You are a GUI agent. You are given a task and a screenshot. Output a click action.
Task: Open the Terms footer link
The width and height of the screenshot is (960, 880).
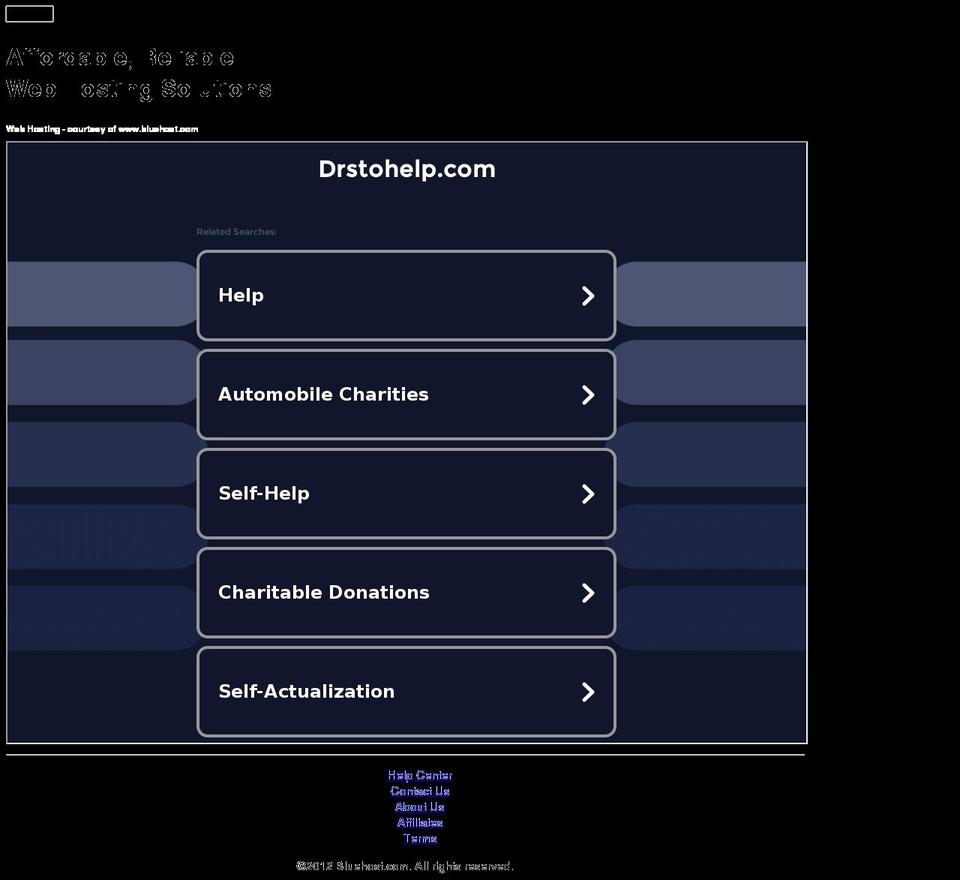pos(420,839)
